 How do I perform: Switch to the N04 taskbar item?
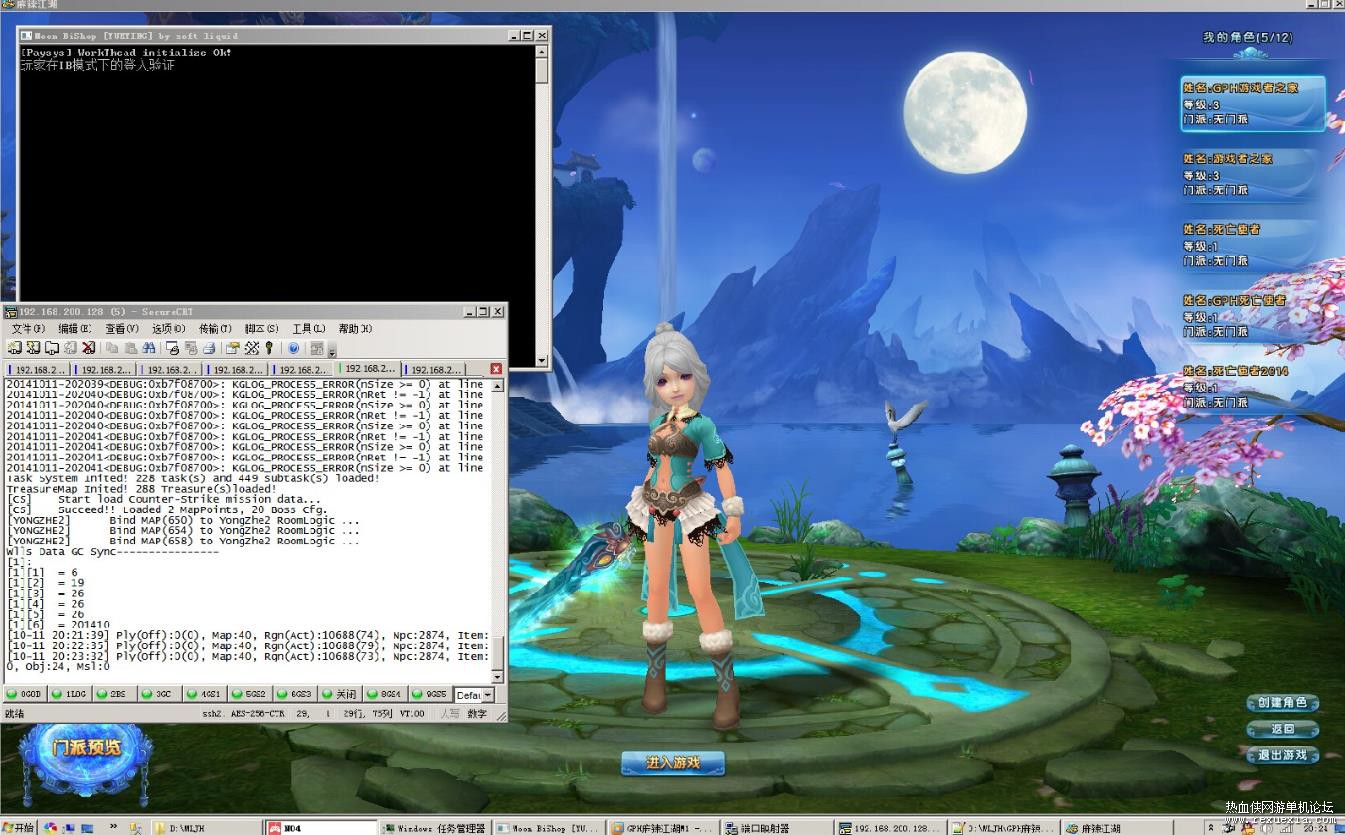tap(320, 828)
